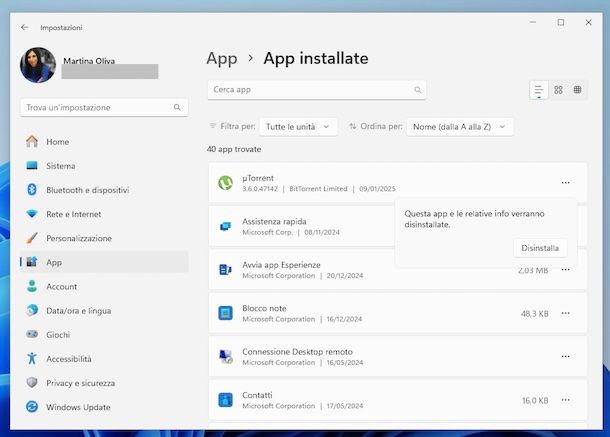The width and height of the screenshot is (610, 437).
Task: Open Bluetooth e dispositivi section
Action: click(x=104, y=190)
